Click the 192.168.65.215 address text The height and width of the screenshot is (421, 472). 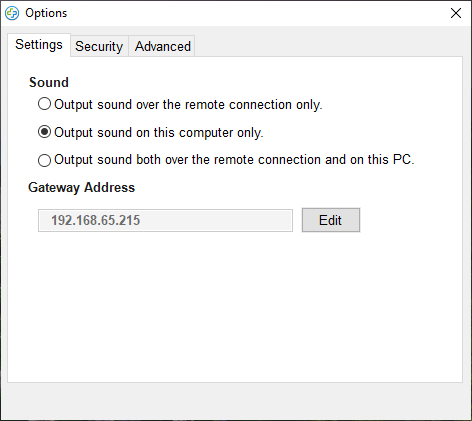(95, 220)
